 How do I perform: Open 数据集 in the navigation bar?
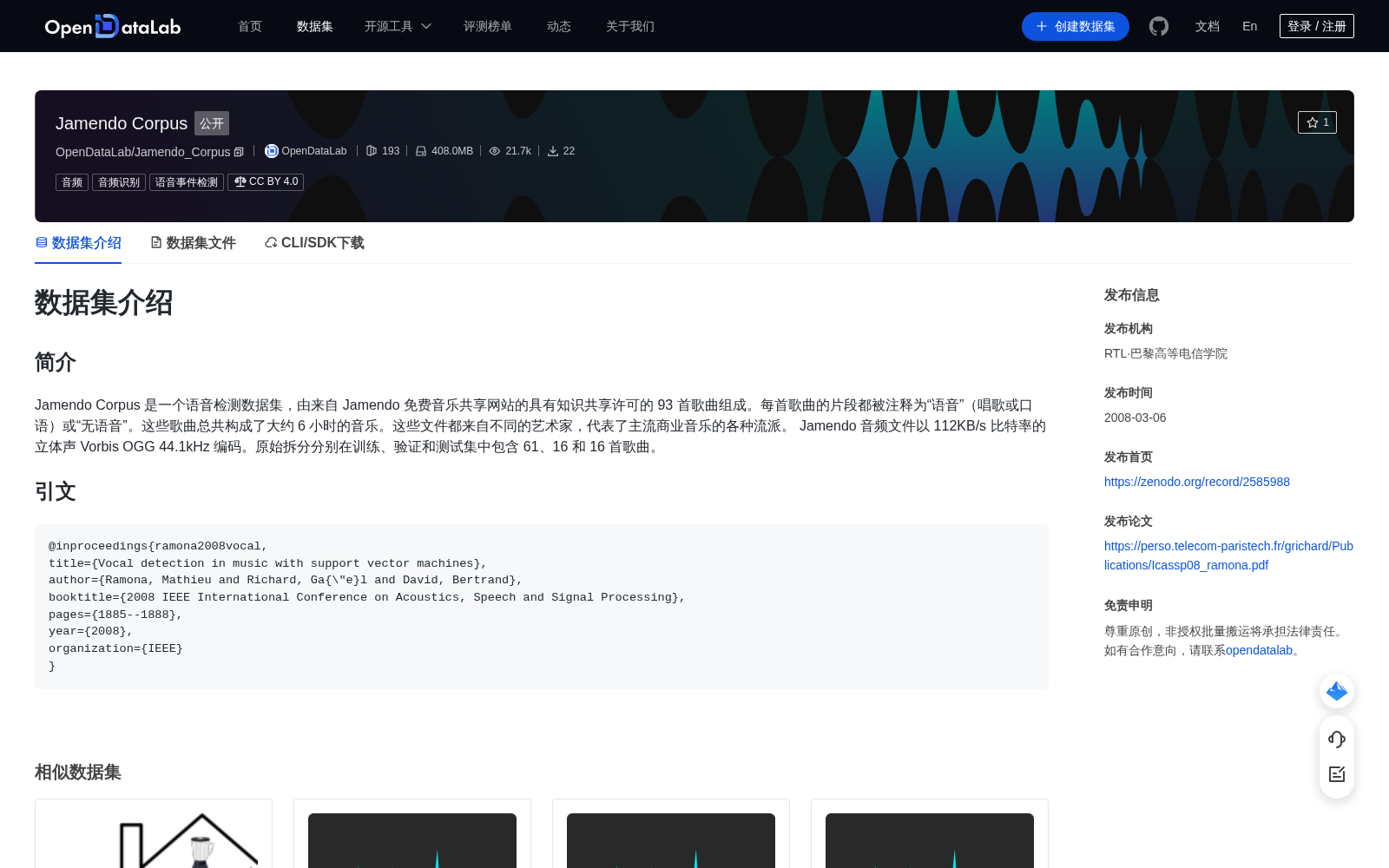click(x=315, y=26)
